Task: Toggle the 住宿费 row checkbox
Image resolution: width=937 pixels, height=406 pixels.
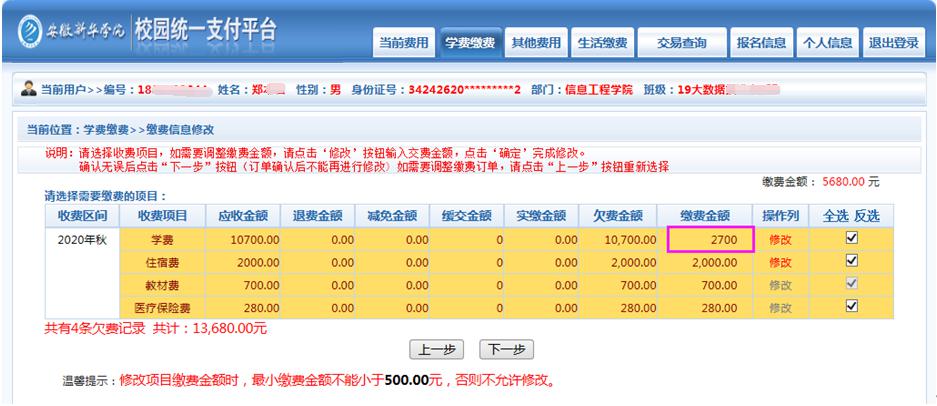Action: click(852, 261)
